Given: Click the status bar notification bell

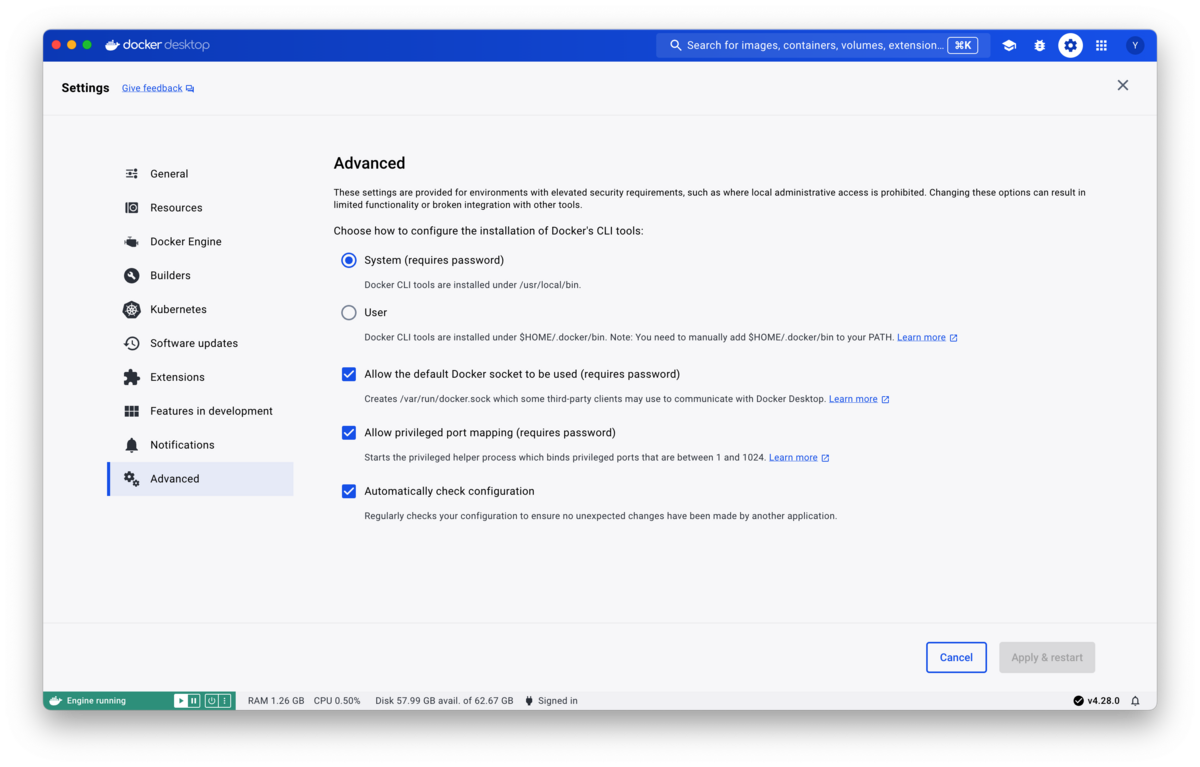Looking at the screenshot, I should 1135,701.
